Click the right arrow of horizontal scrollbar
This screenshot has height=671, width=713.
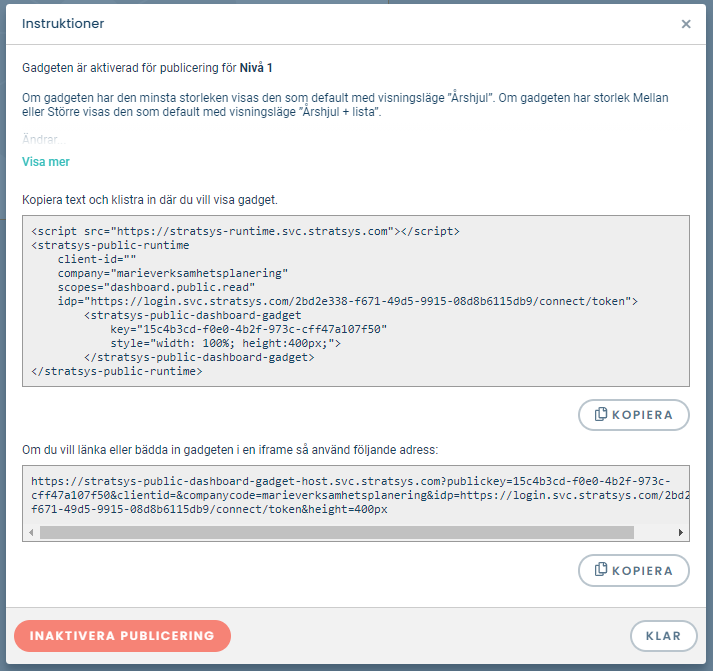681,532
